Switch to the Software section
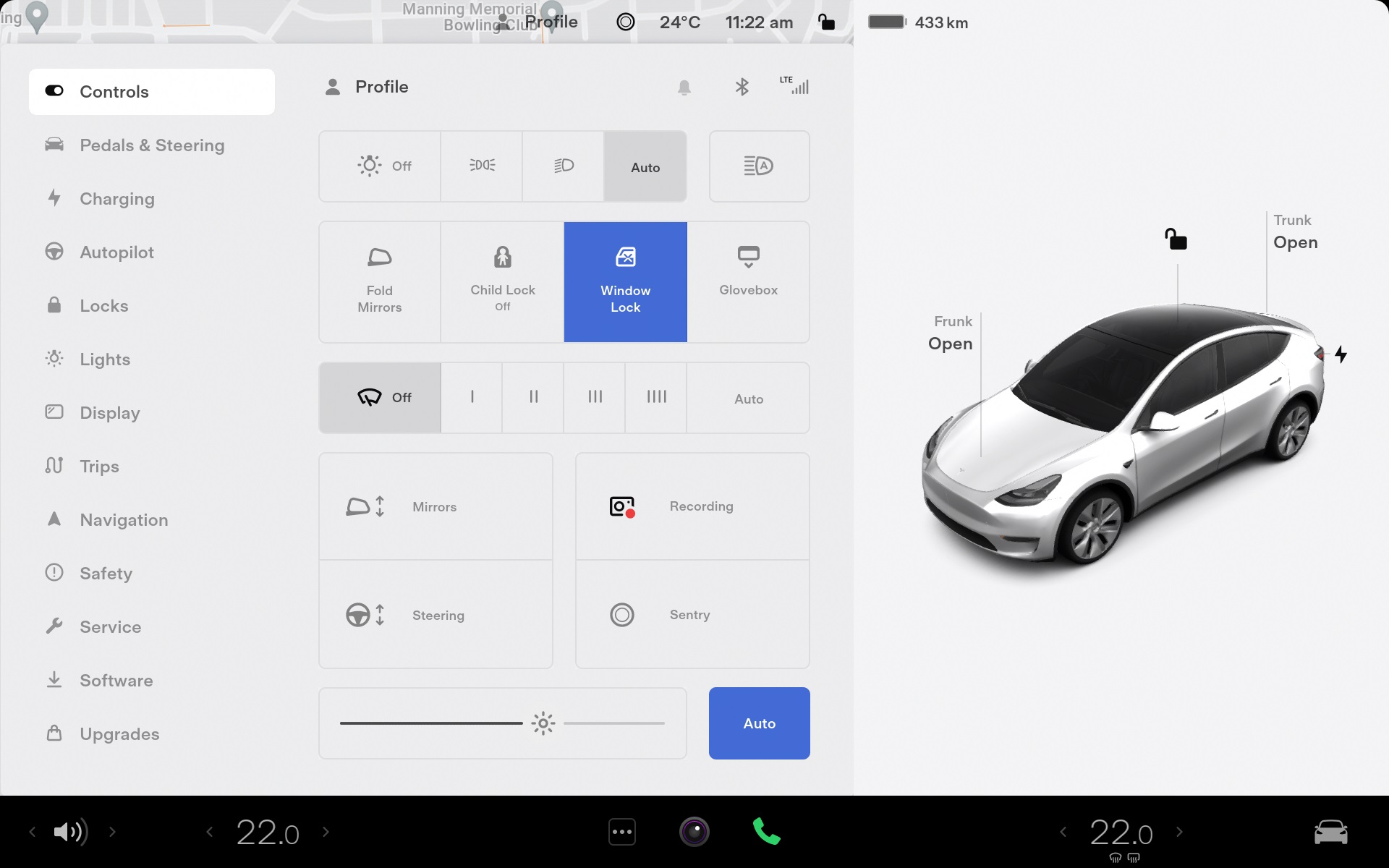The width and height of the screenshot is (1389, 868). tap(116, 681)
